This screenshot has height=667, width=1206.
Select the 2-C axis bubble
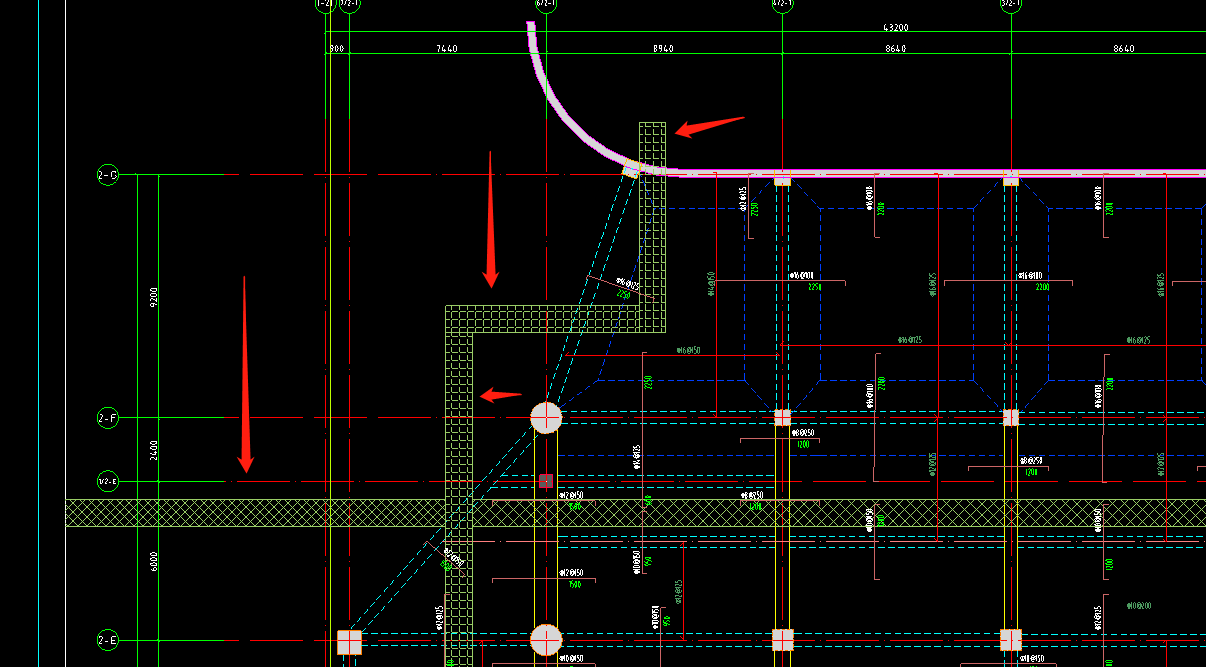107,175
